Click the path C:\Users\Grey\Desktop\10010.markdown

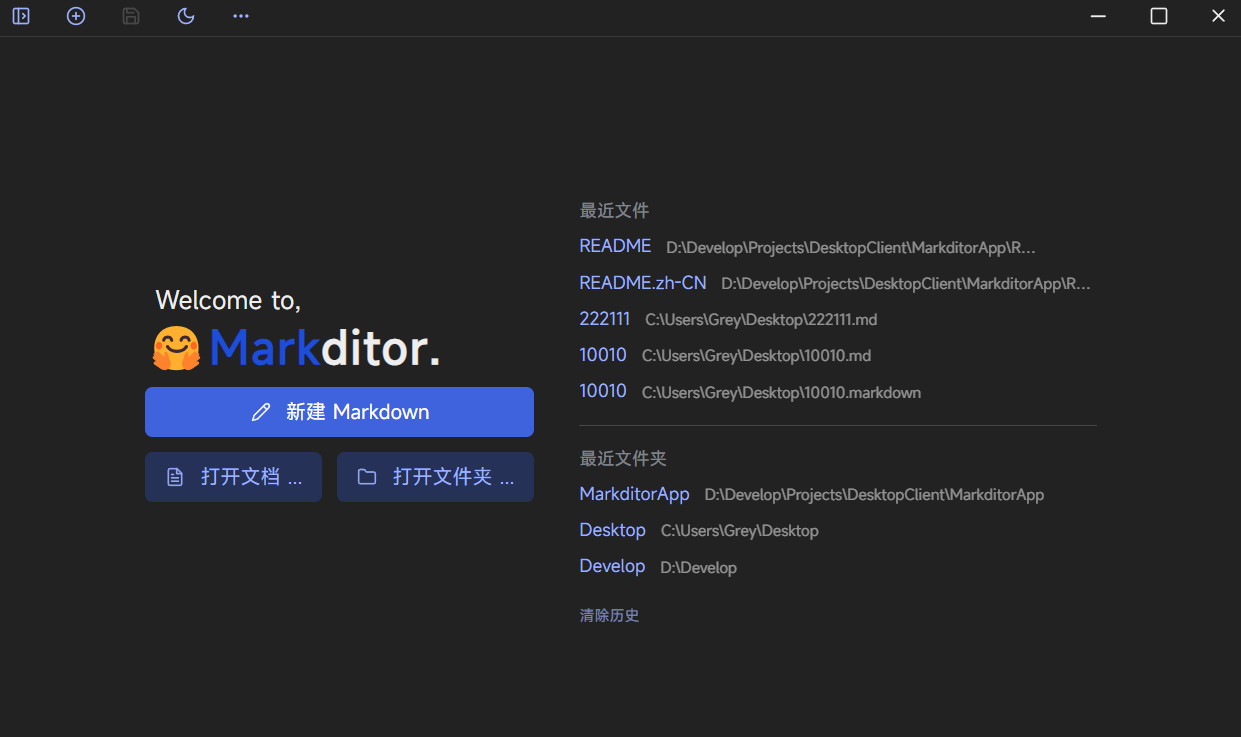pyautogui.click(x=781, y=392)
